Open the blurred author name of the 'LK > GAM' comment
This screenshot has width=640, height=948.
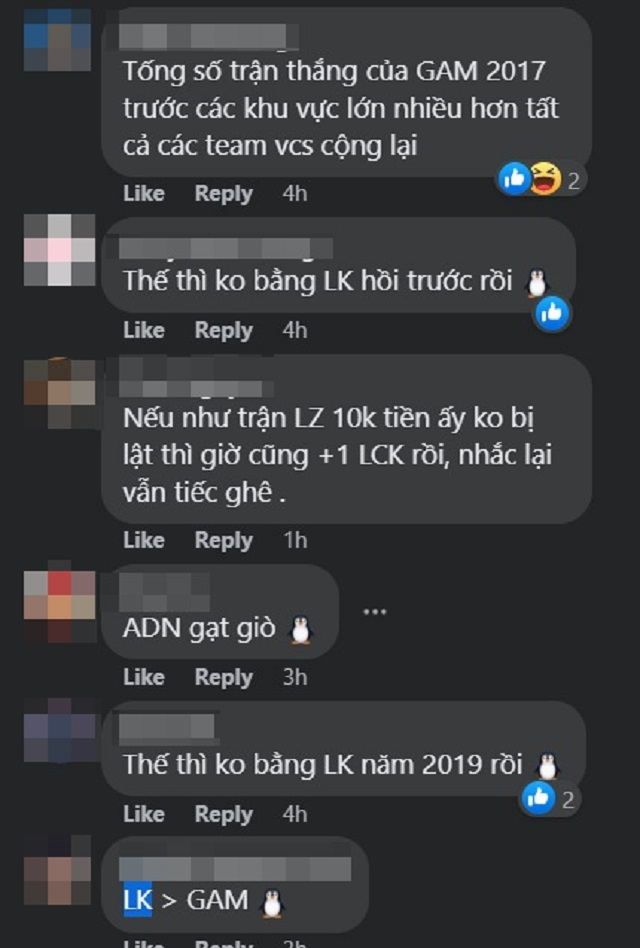(235, 869)
